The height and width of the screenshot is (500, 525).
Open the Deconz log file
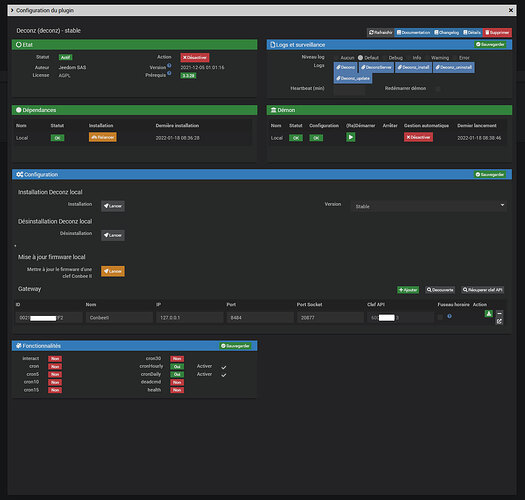[x=346, y=67]
